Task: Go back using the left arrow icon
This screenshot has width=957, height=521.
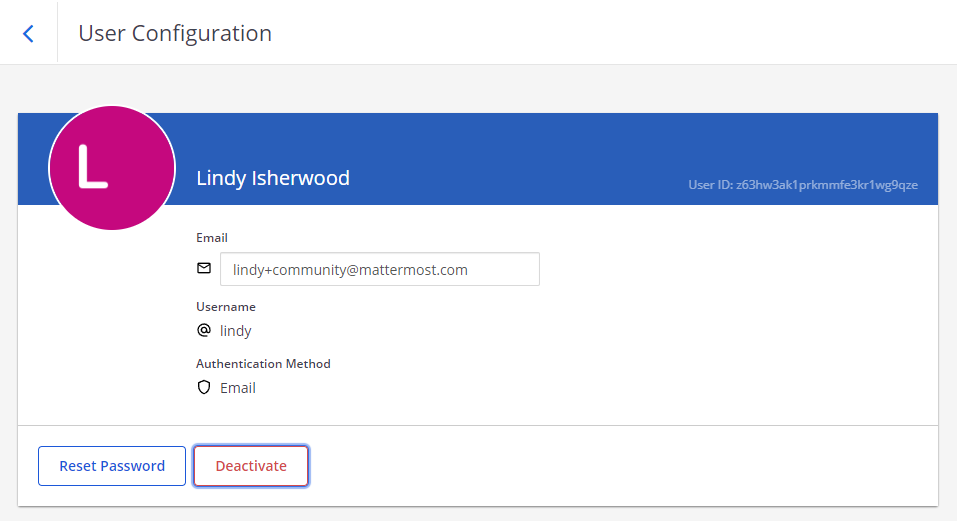Action: (x=28, y=33)
